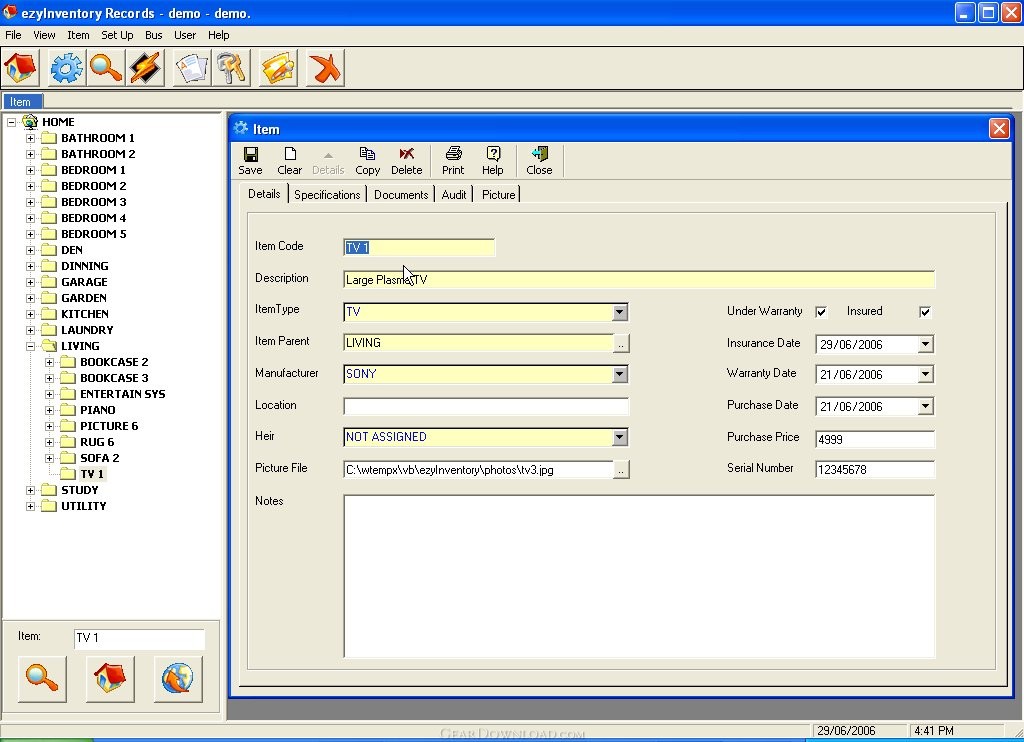
Task: Save the item record
Action: (250, 160)
